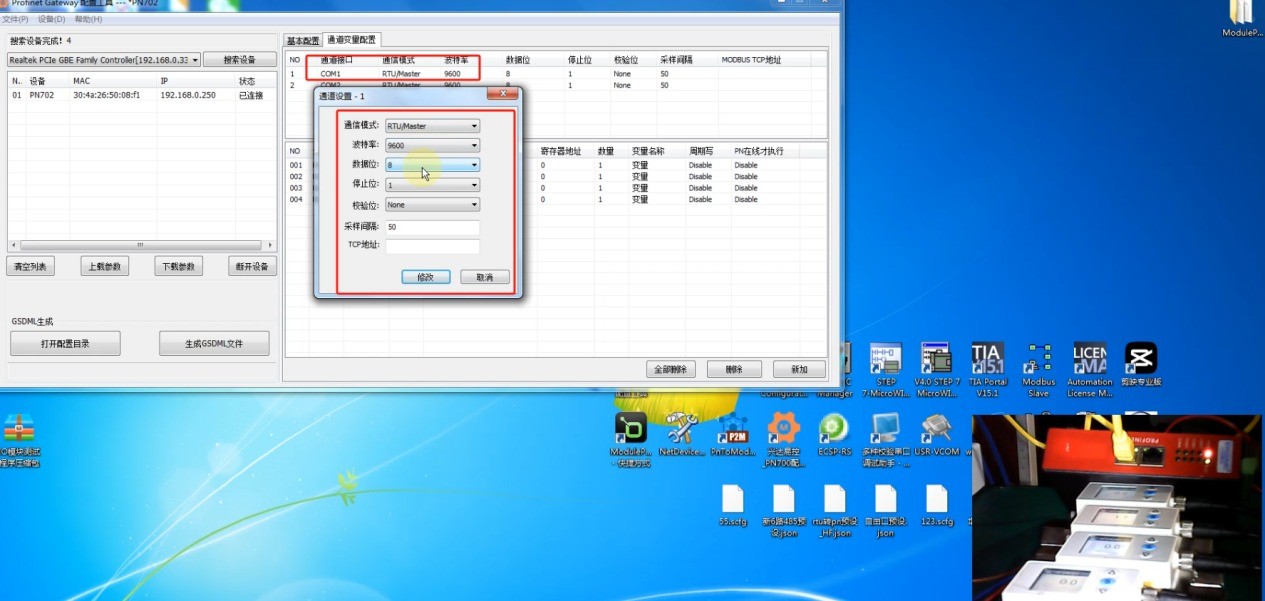Image resolution: width=1265 pixels, height=601 pixels.
Task: Open the 校验位 None dropdown
Action: tap(432, 205)
